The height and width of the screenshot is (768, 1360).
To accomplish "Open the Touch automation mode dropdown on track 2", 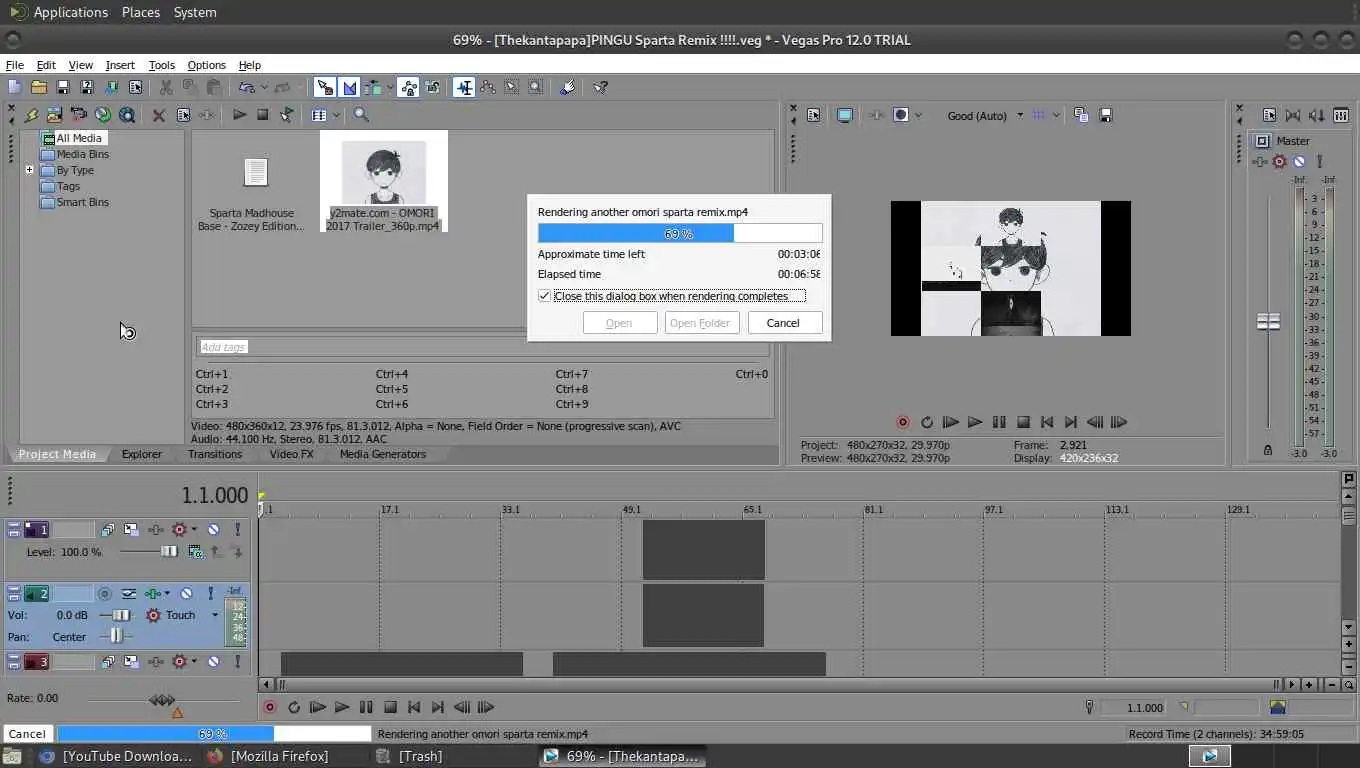I will point(214,615).
